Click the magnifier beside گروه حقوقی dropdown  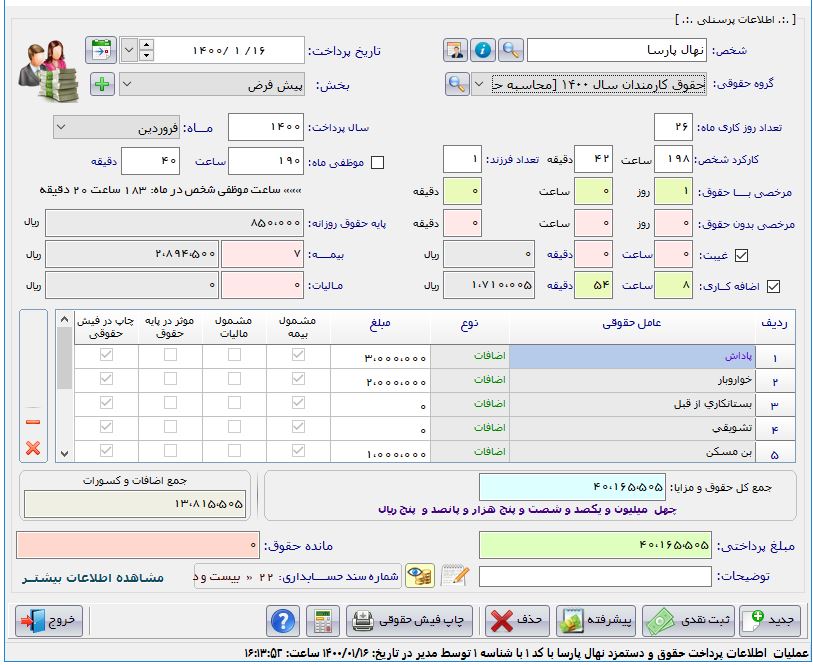pyautogui.click(x=457, y=85)
